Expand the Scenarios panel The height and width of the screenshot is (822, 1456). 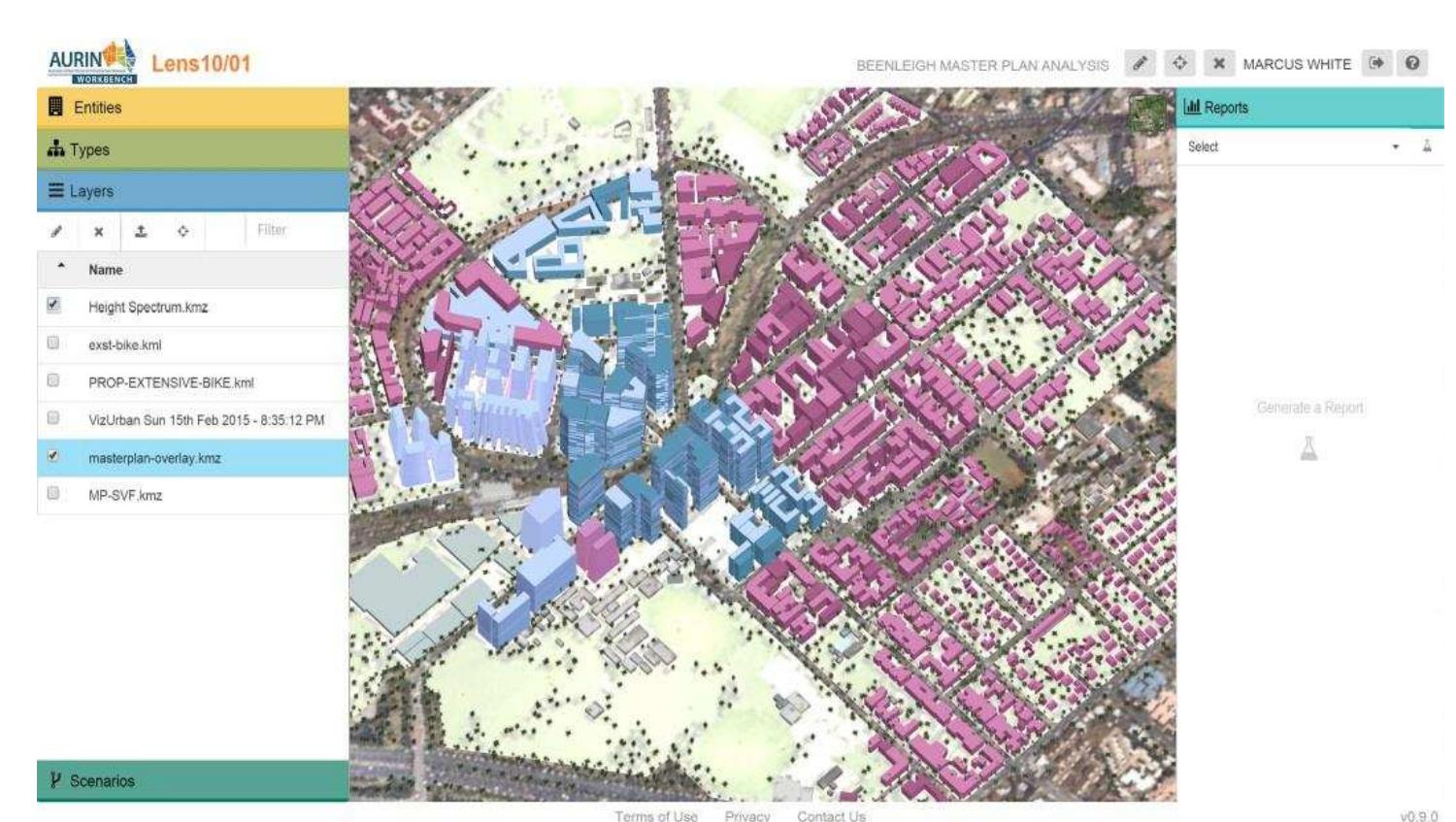pyautogui.click(x=192, y=780)
